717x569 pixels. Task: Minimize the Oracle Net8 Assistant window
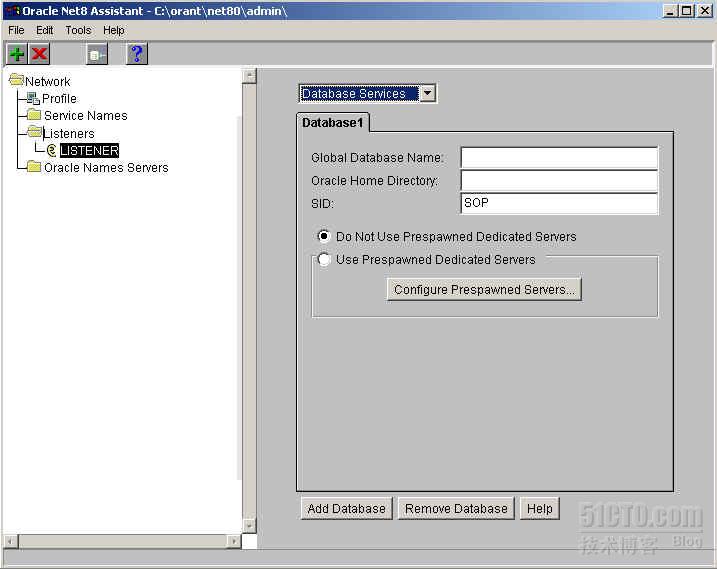[670, 11]
